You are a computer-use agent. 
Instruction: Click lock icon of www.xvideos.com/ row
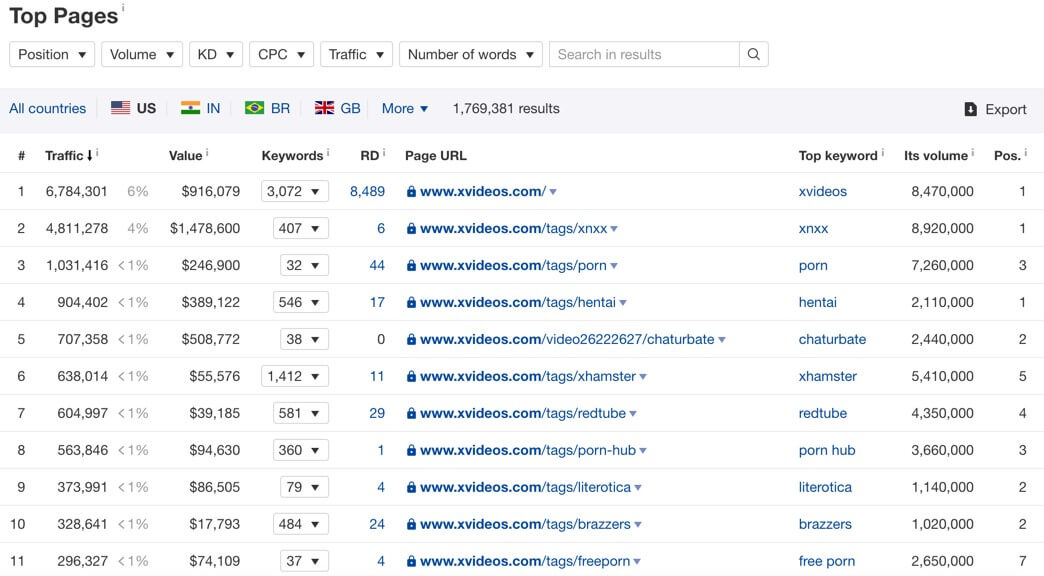click(x=411, y=192)
